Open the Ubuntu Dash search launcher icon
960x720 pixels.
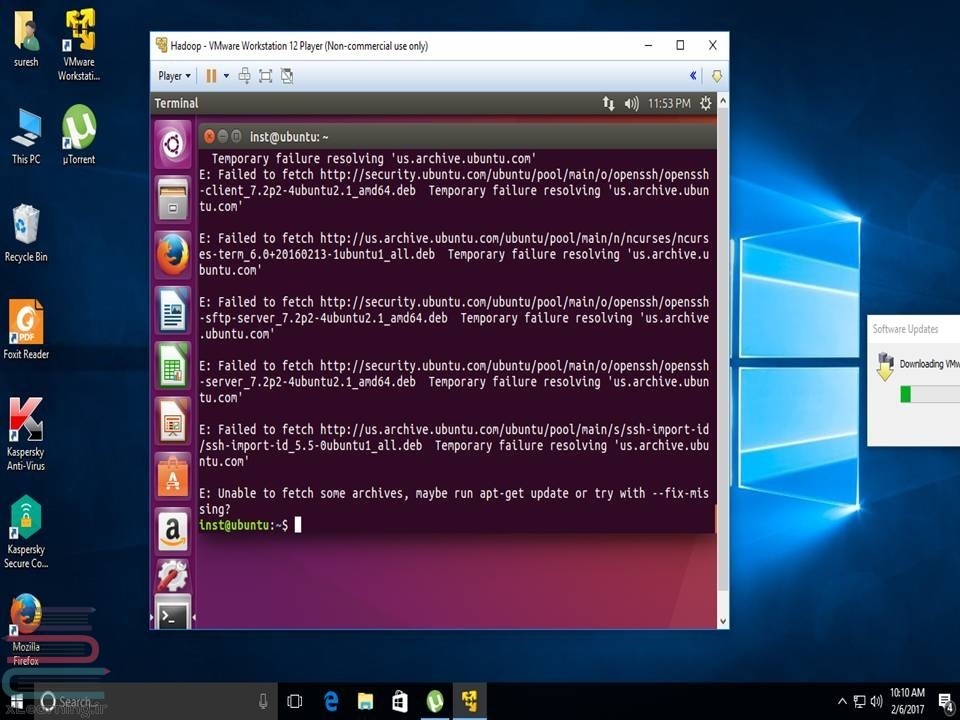172,146
